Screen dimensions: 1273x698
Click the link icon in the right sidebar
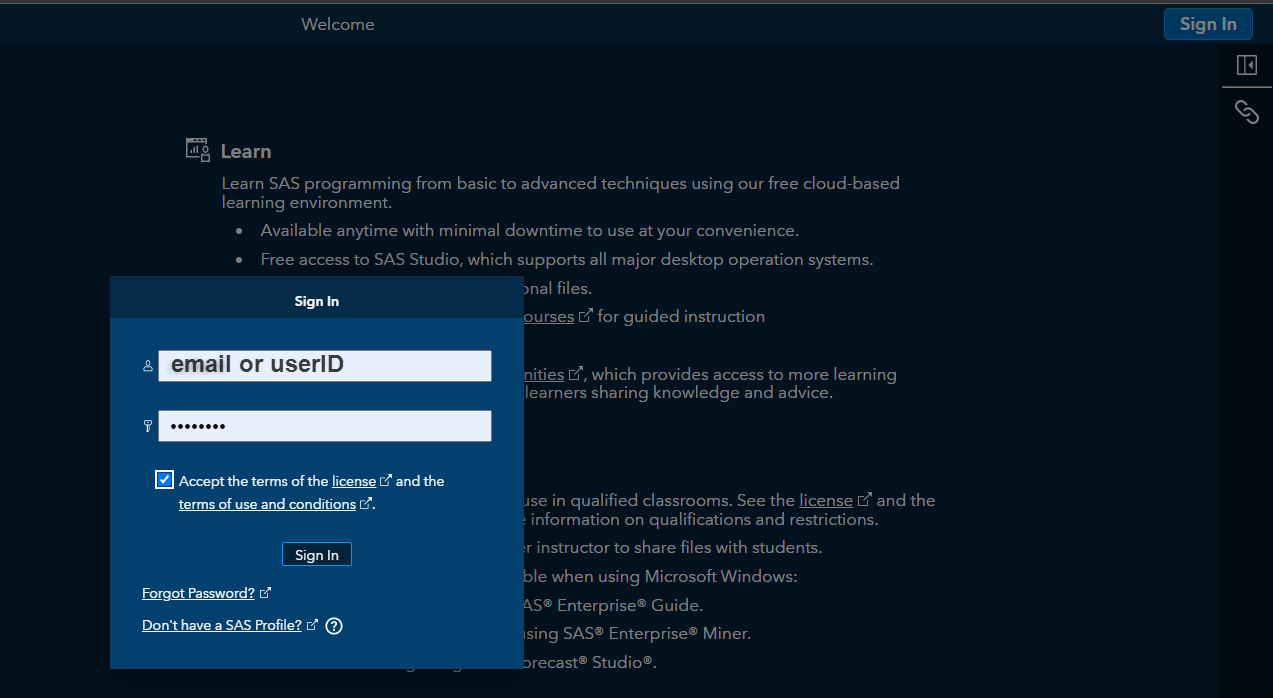[1246, 112]
